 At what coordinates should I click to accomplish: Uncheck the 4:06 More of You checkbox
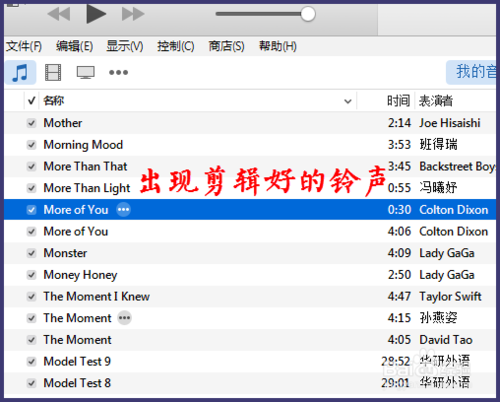click(x=31, y=231)
